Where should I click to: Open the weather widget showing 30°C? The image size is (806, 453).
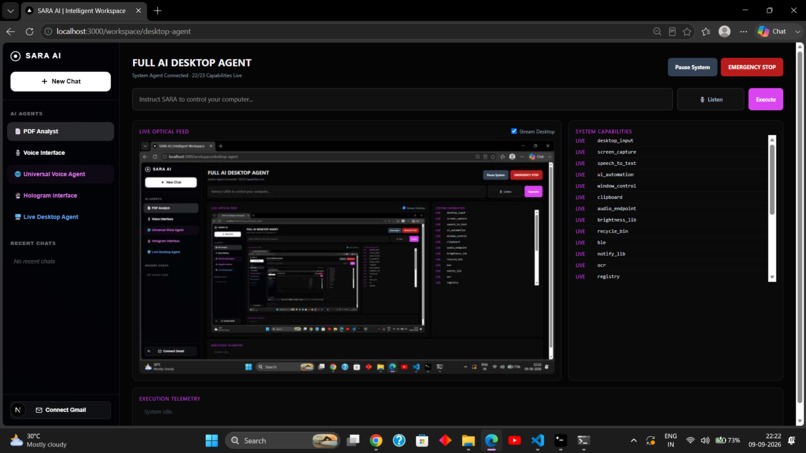[40, 441]
